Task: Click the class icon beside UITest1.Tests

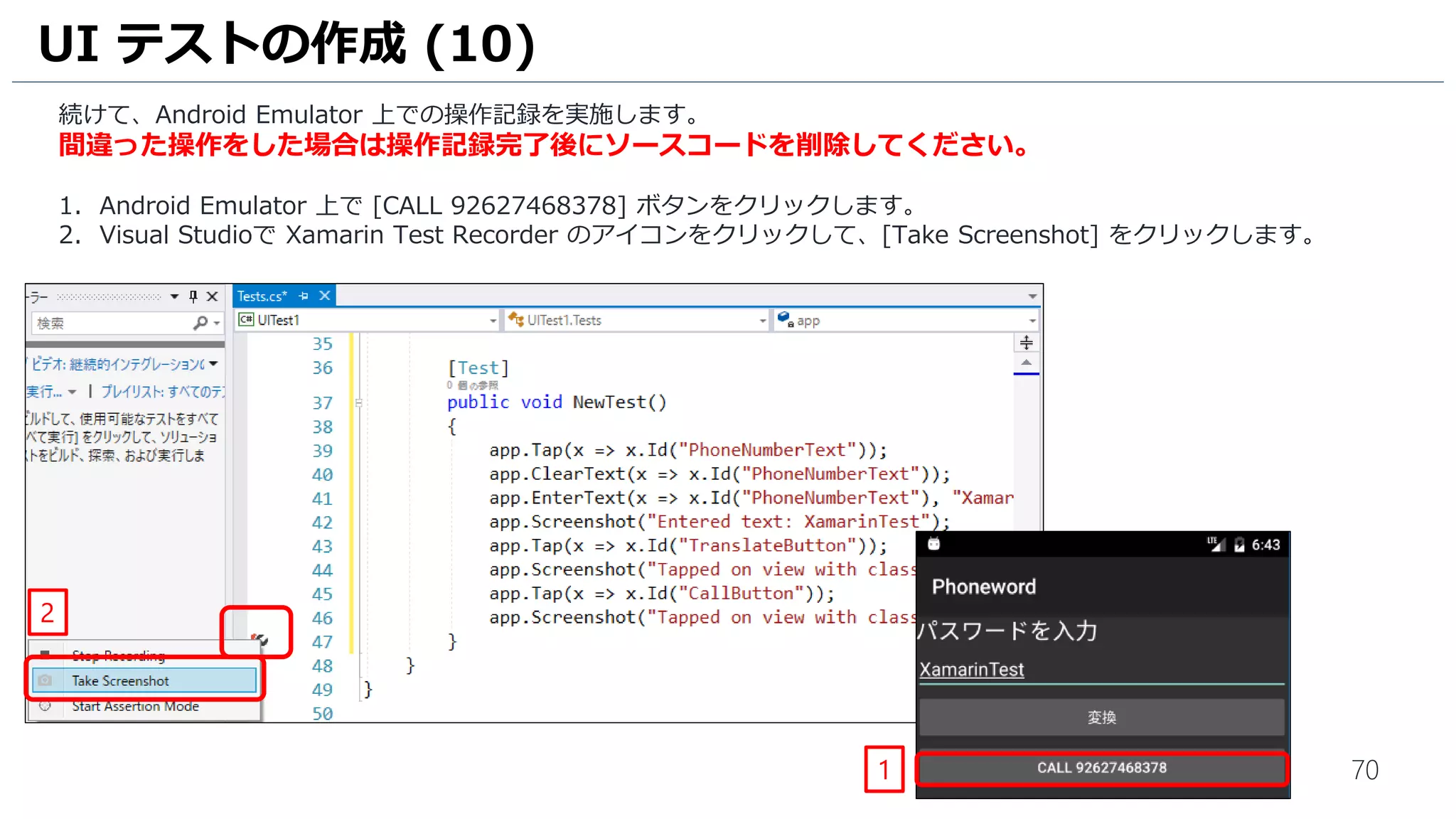Action: click(516, 320)
